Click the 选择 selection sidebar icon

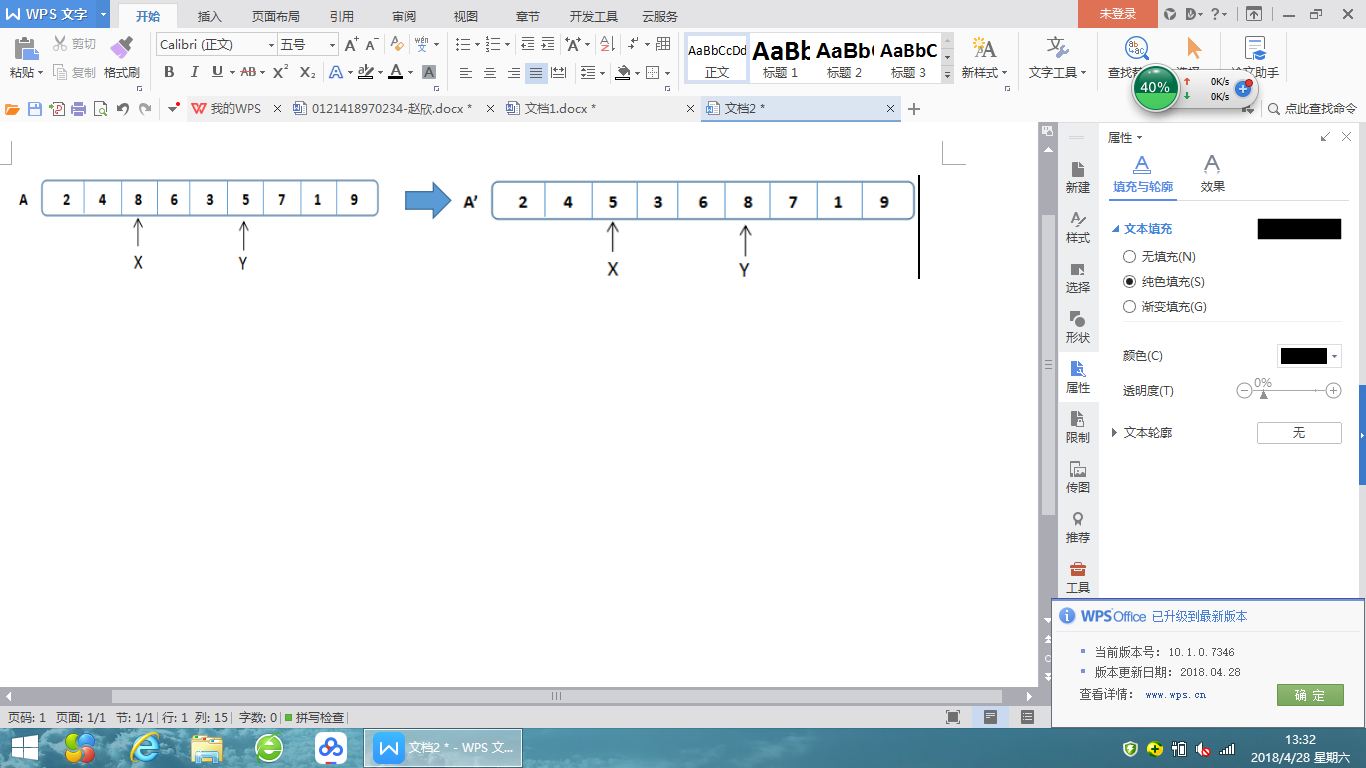(1077, 276)
